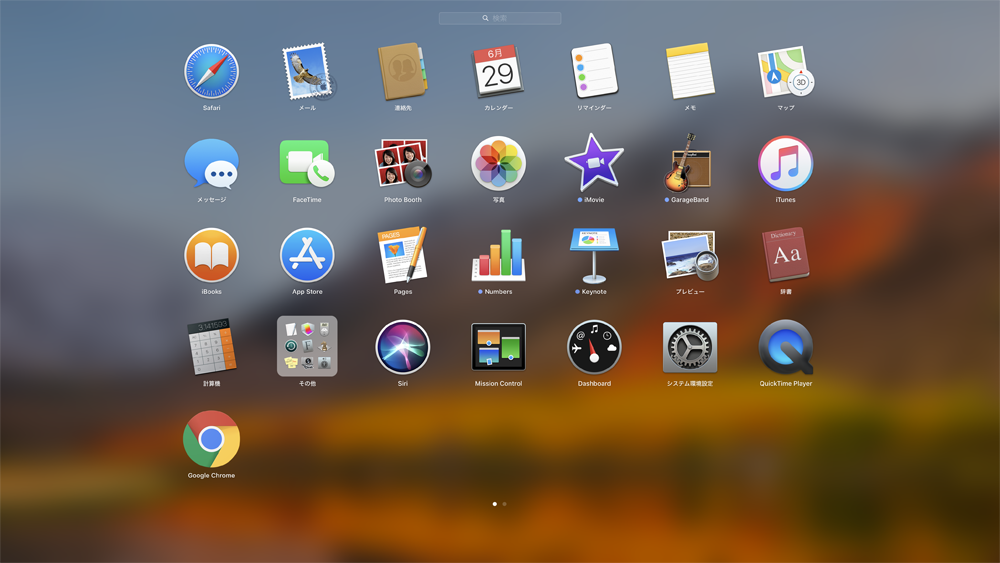
Task: Open the App Store
Action: [x=307, y=255]
